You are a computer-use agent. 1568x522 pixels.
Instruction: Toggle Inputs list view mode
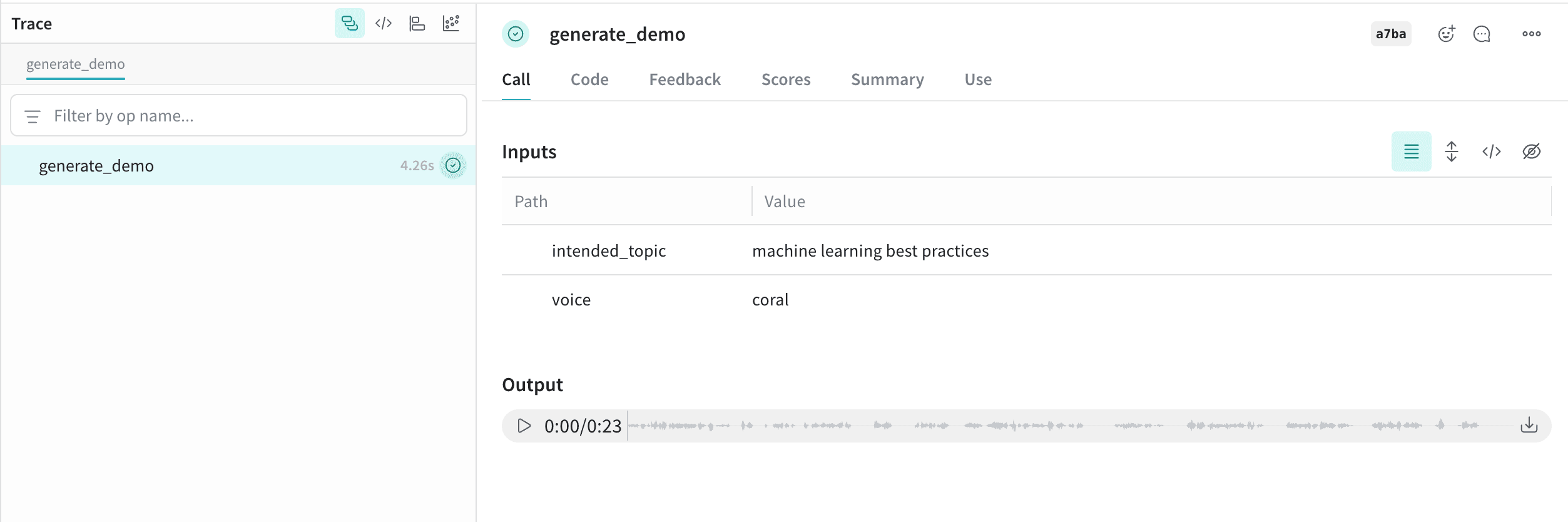click(x=1411, y=151)
